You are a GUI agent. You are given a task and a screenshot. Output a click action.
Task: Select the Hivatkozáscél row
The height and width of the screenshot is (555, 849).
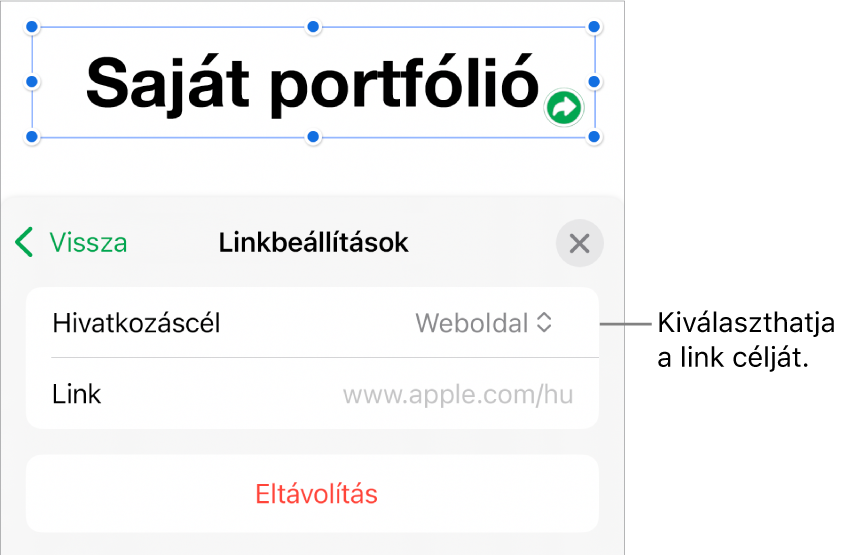[x=312, y=323]
